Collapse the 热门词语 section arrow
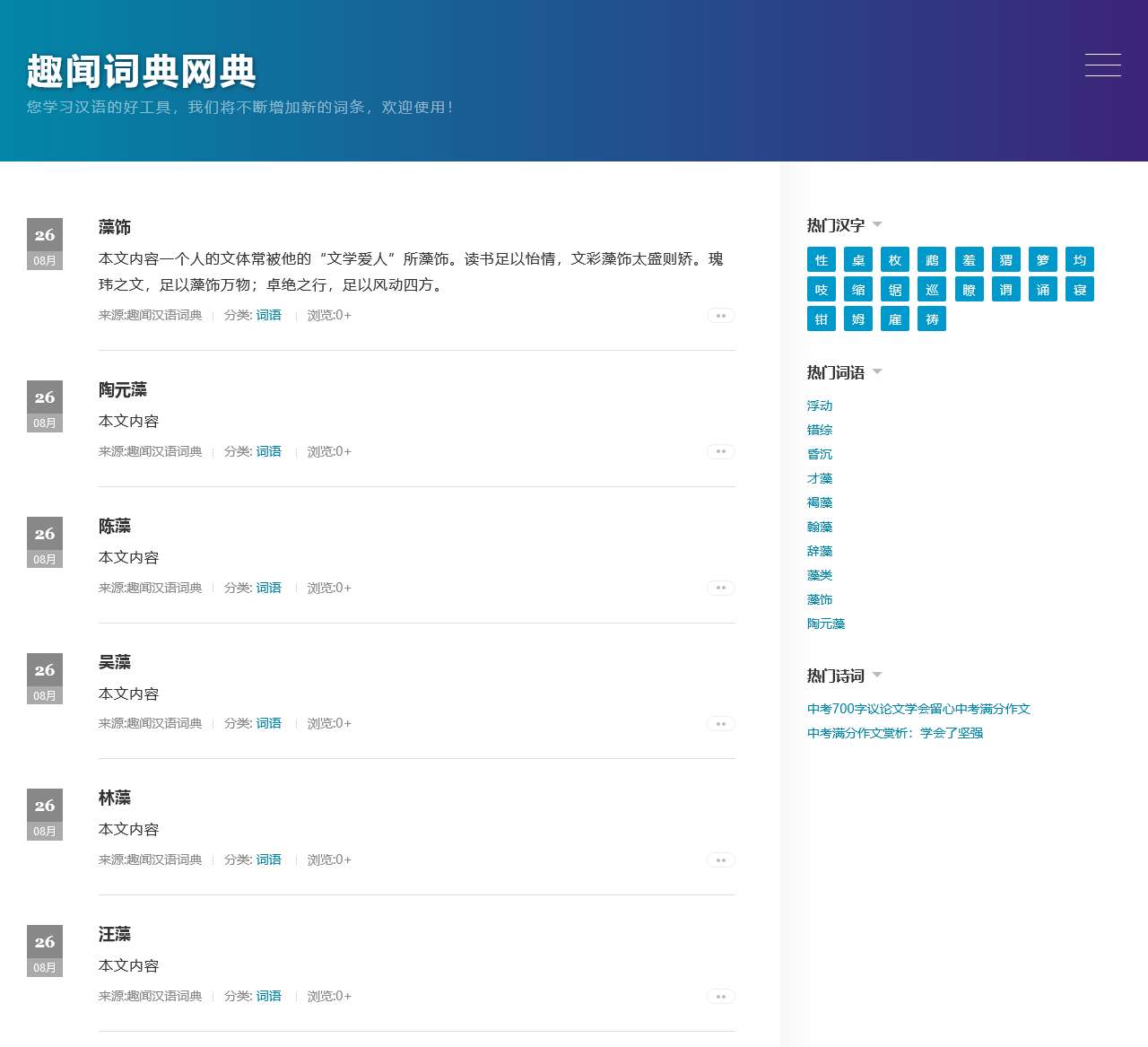 point(877,371)
